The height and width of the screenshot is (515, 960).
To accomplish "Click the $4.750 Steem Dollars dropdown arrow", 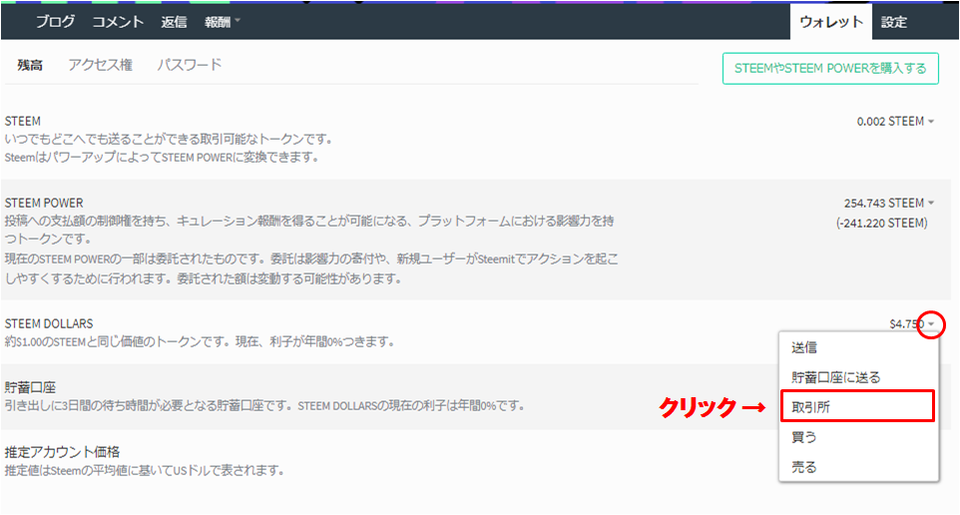I will click(x=931, y=324).
